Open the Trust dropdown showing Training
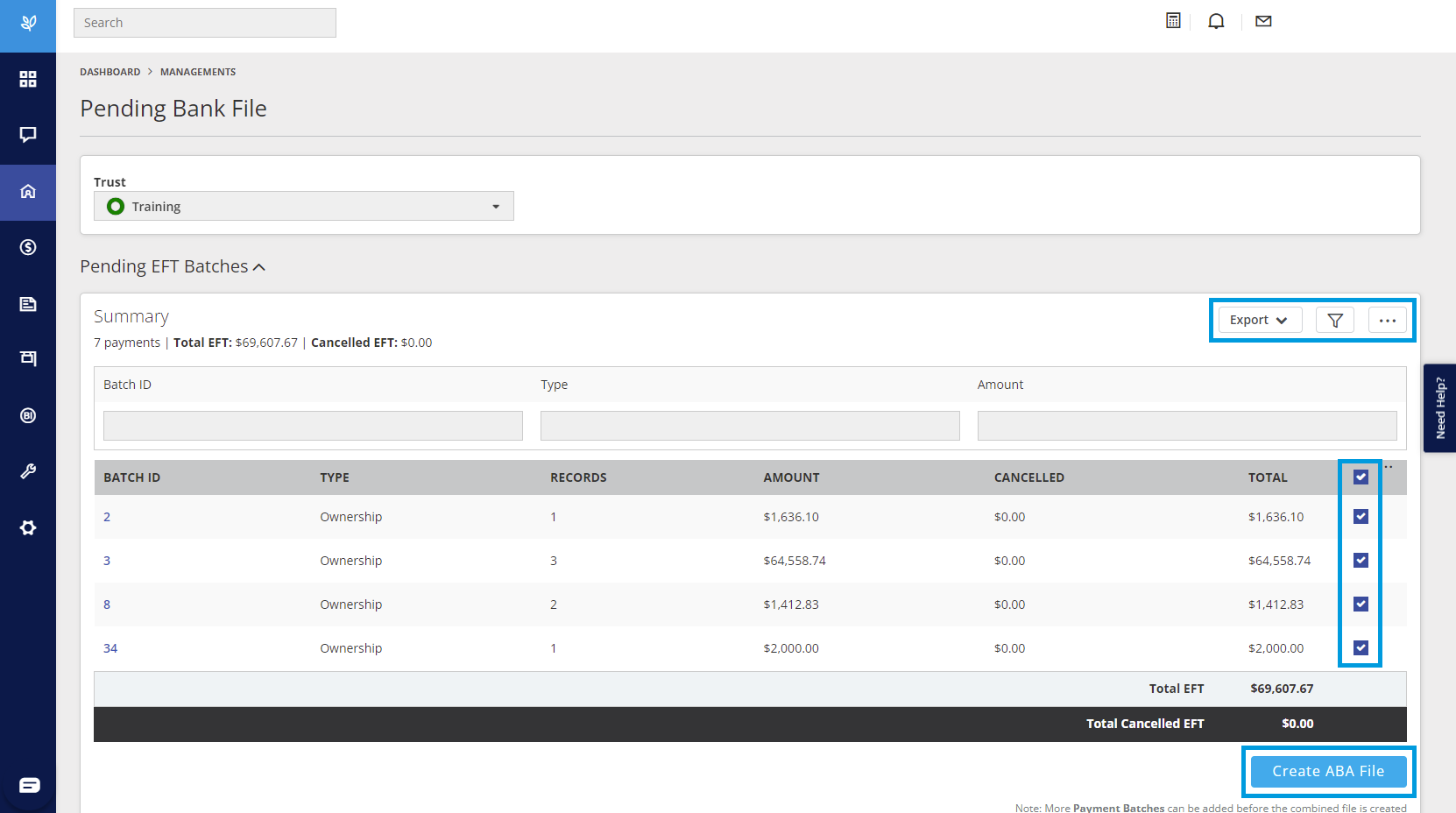Screen dimensions: 1456x813 [304, 206]
